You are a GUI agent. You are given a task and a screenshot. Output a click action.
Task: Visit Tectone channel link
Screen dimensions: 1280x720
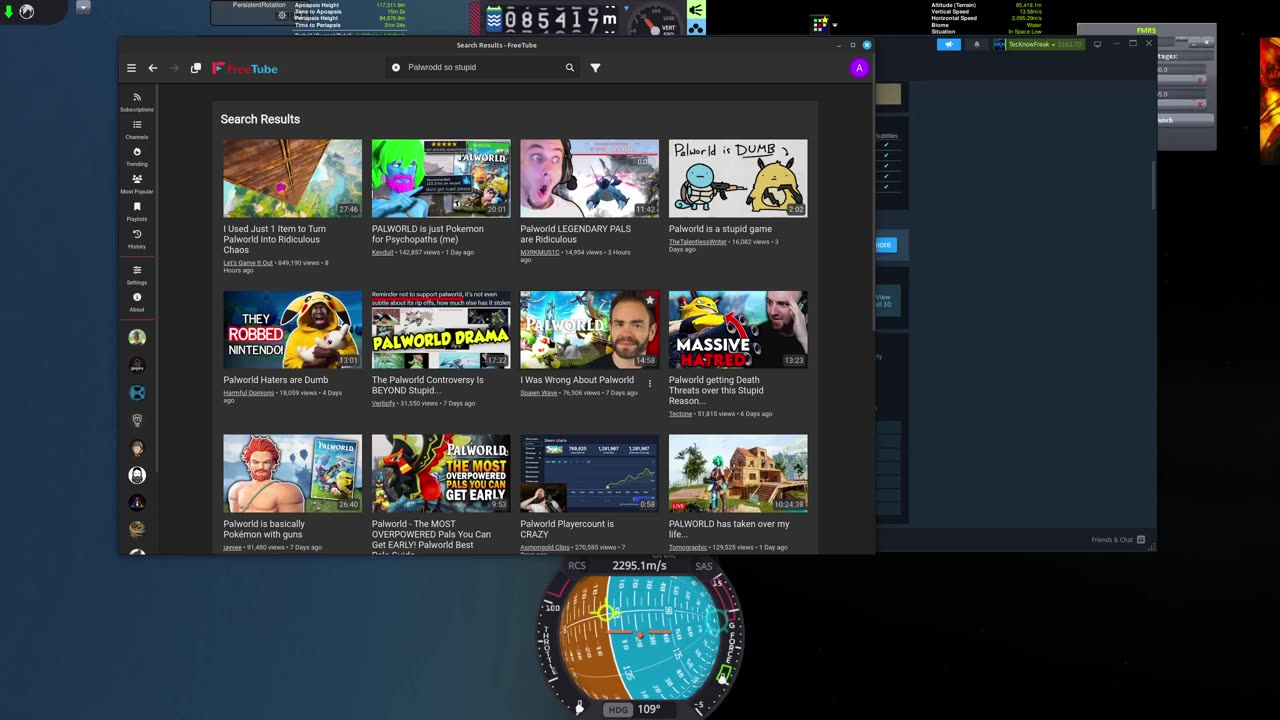680,414
